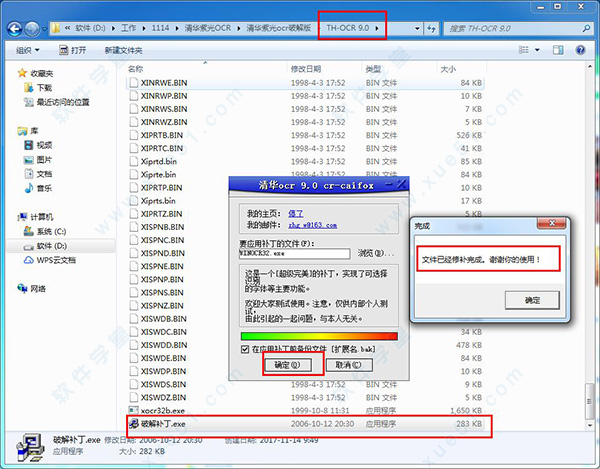Show hidden breadcrumb path via double chevron
Image resolution: width=600 pixels, height=469 pixels.
pyautogui.click(x=67, y=28)
